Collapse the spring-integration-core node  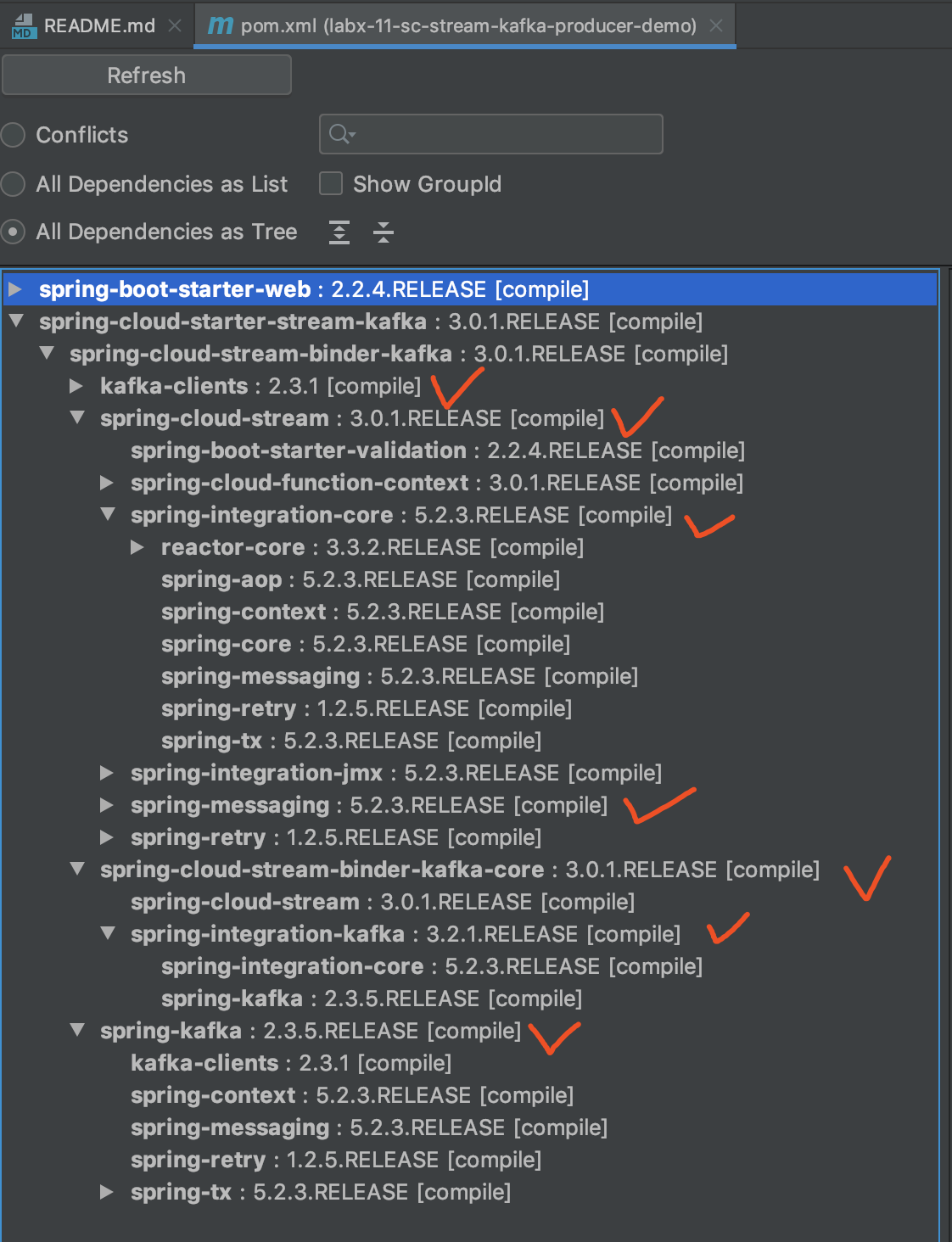107,515
